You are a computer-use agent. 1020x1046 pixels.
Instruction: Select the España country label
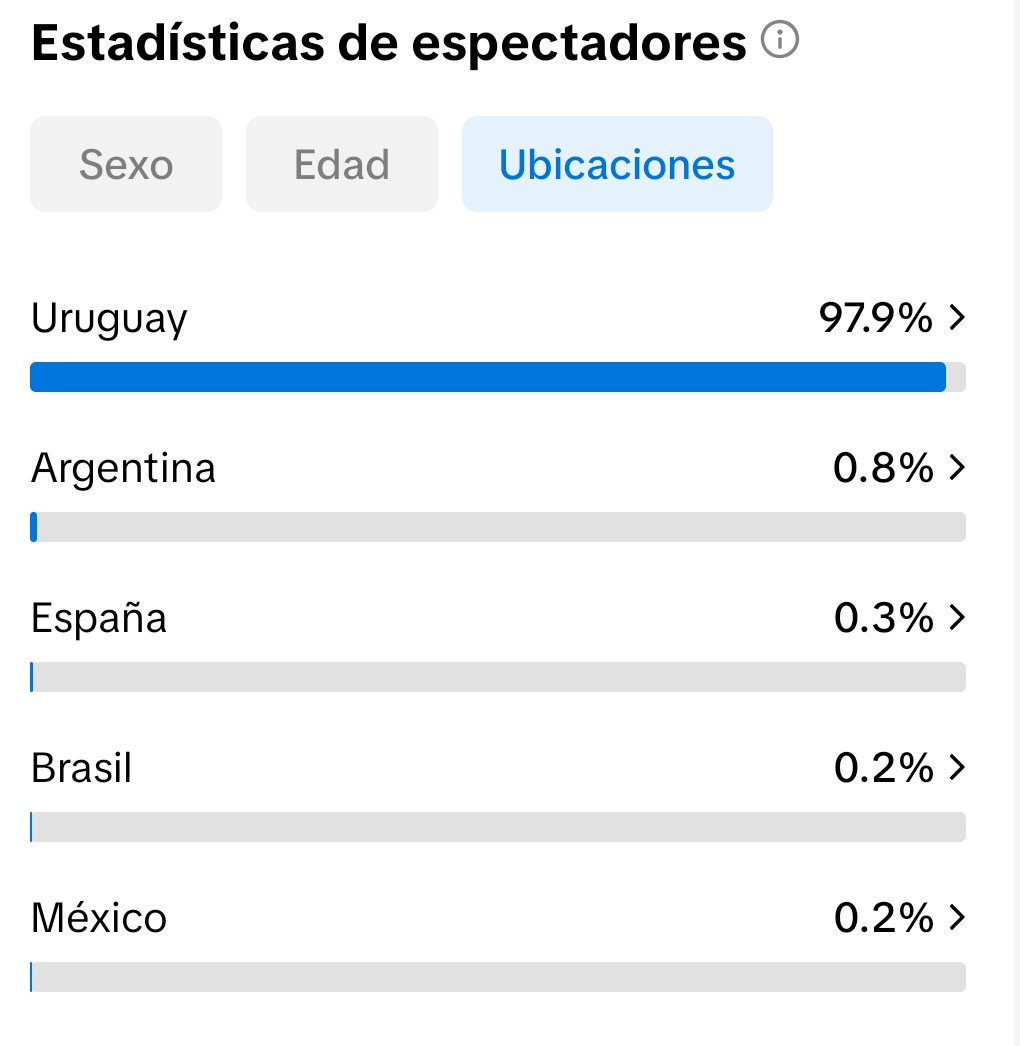click(99, 618)
